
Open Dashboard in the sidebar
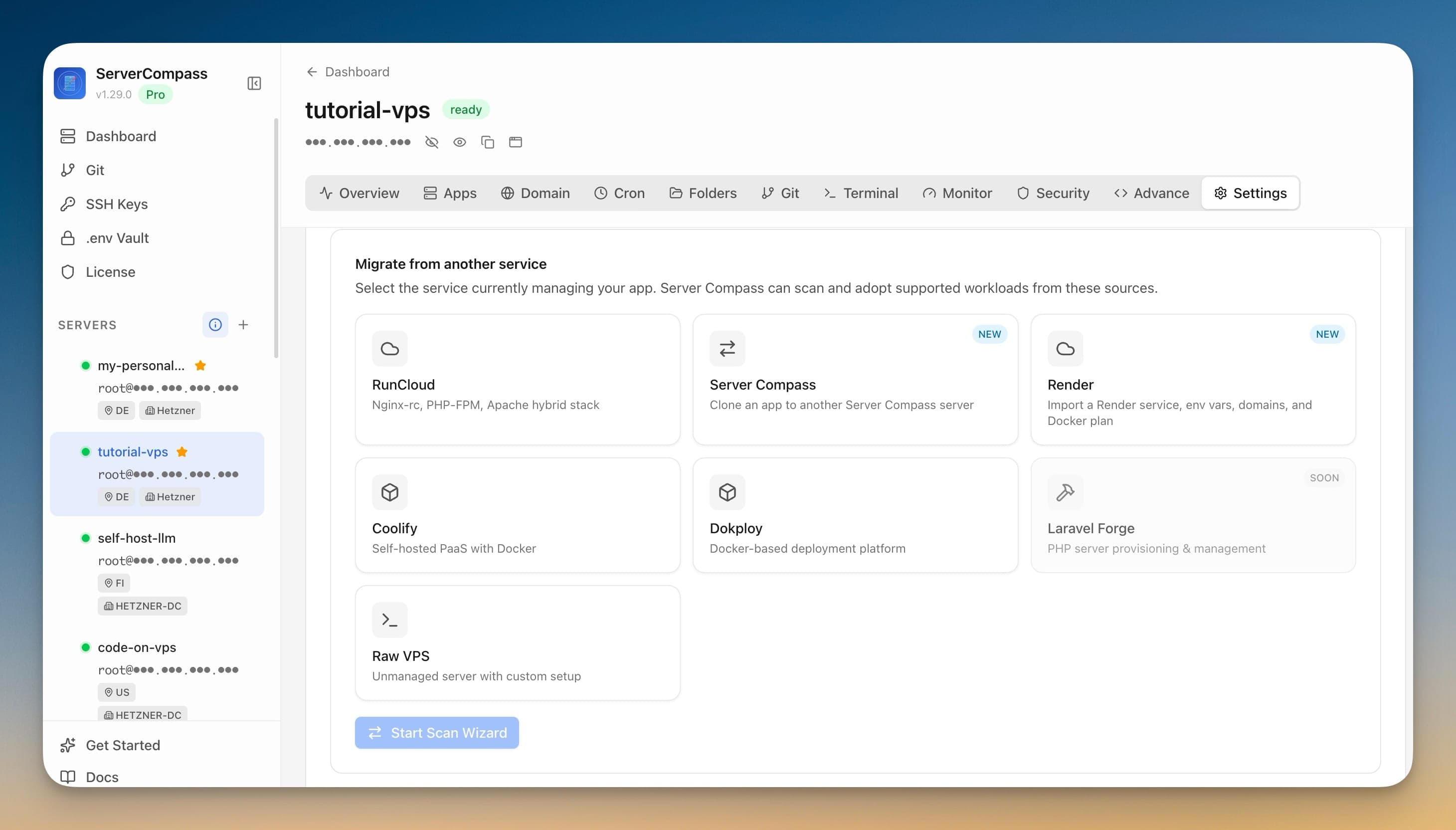point(108,136)
